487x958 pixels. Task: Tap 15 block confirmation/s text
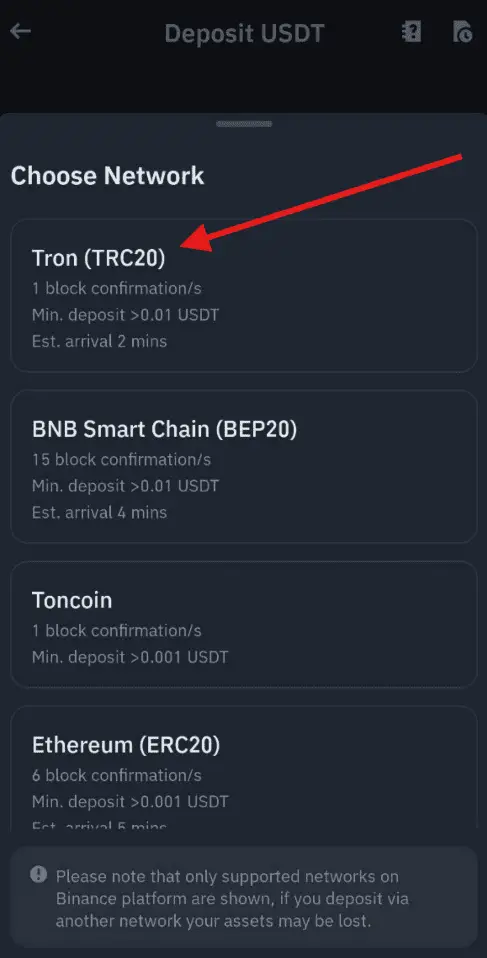pos(122,459)
